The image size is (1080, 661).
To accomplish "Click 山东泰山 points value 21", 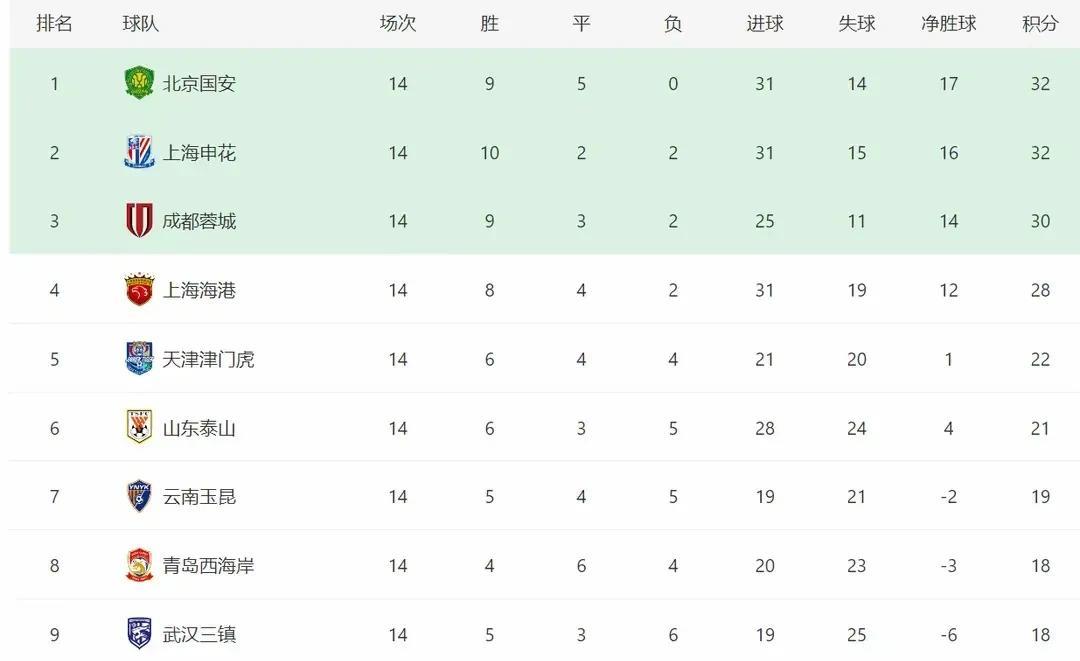I will point(1040,428).
